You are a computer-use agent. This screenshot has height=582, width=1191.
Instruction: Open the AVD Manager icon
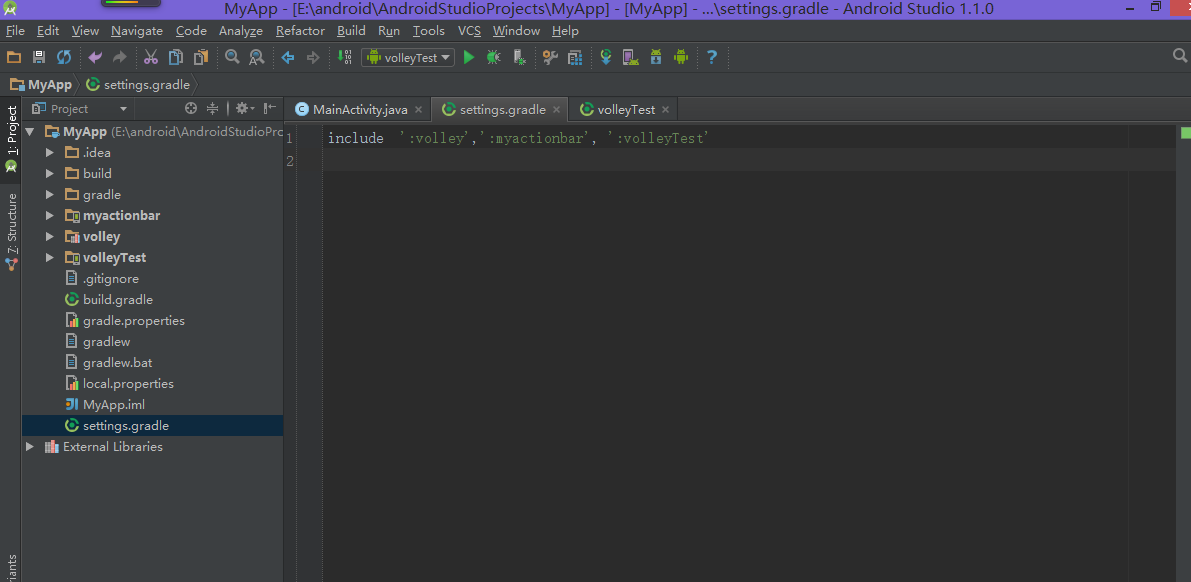pos(630,57)
